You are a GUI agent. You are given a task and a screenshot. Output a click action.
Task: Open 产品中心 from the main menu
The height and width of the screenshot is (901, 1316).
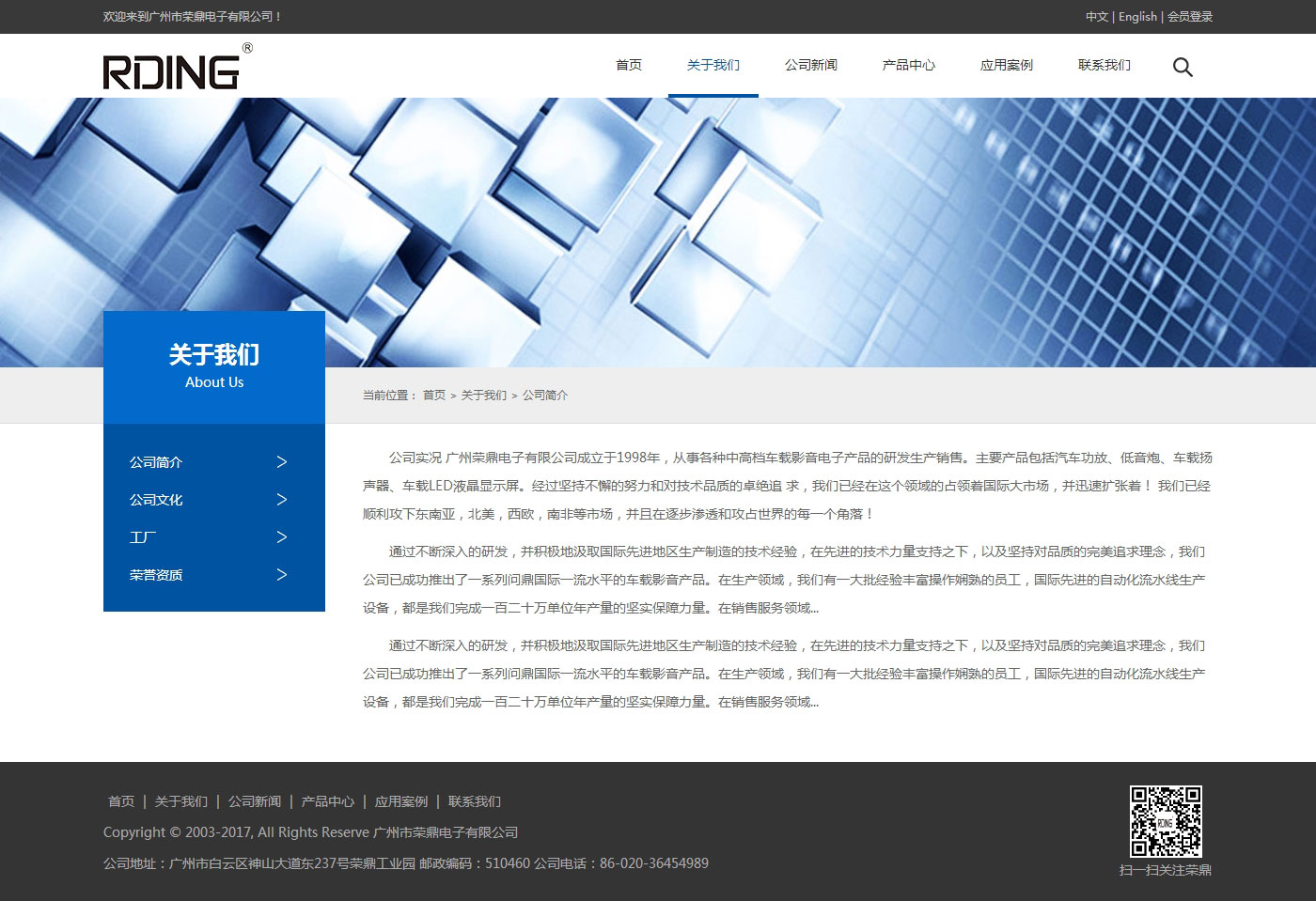909,65
